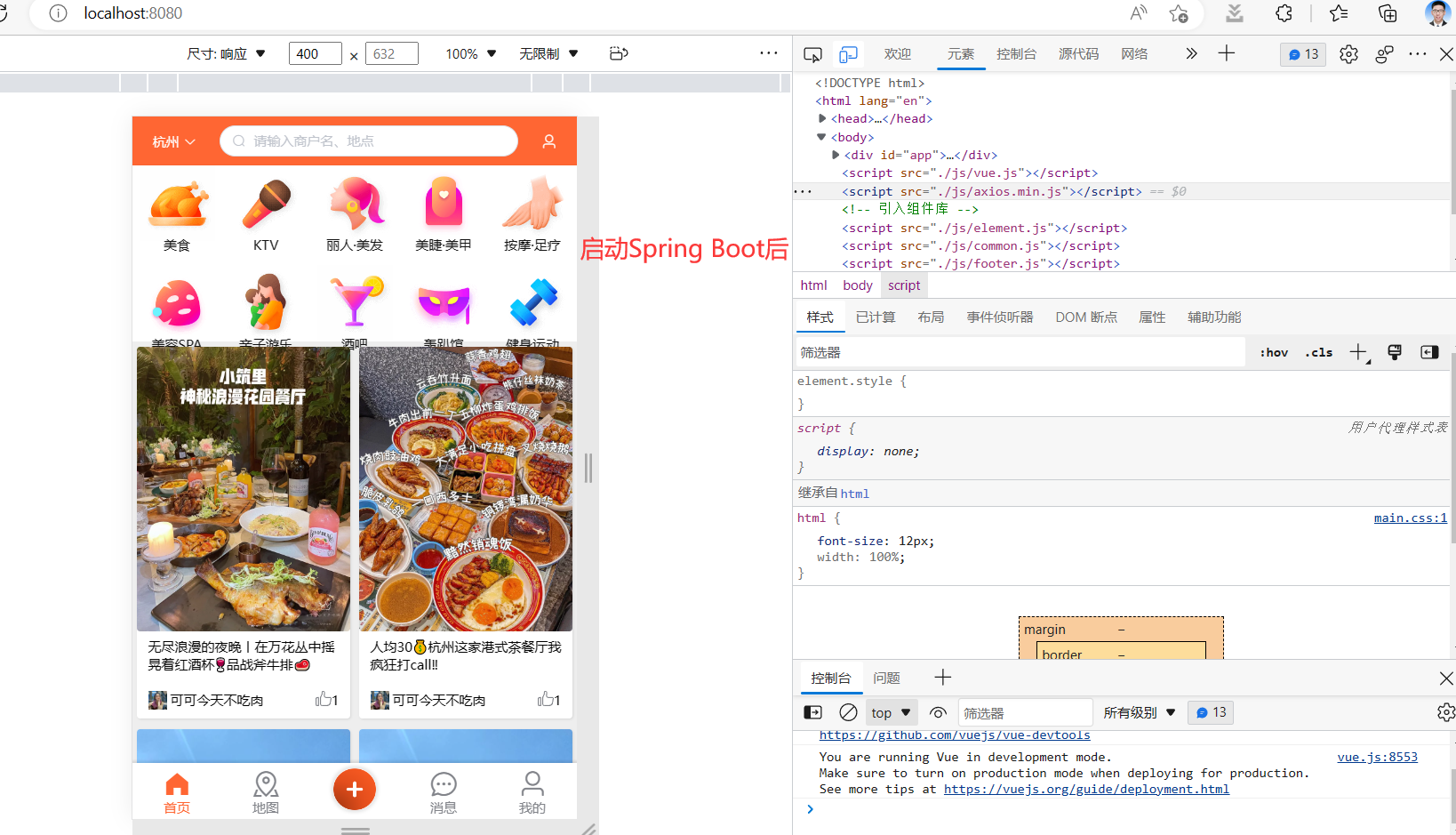Open the DOM 断点 tab
This screenshot has width=1456, height=835.
click(1086, 317)
